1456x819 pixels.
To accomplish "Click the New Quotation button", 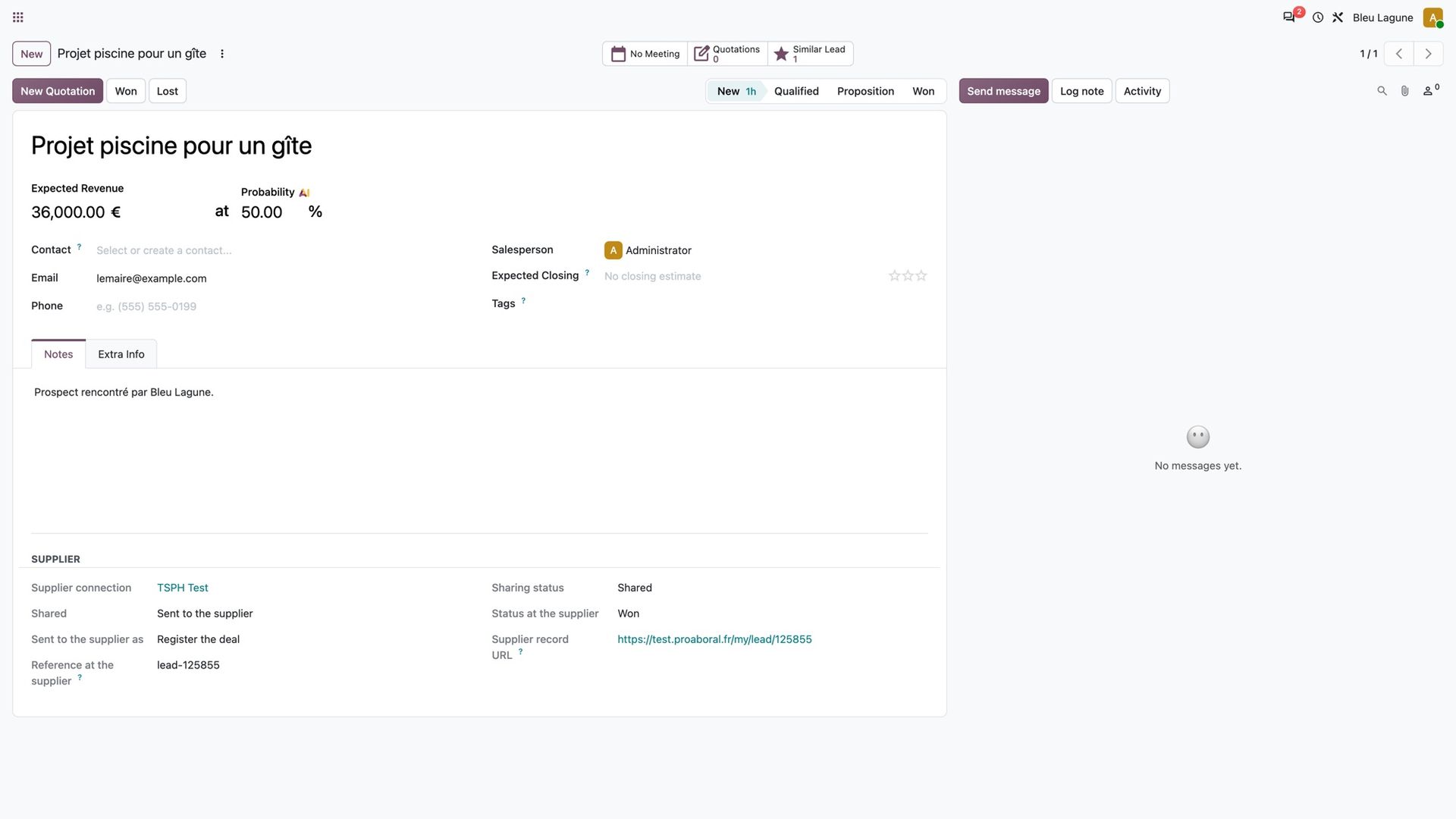I will click(58, 91).
